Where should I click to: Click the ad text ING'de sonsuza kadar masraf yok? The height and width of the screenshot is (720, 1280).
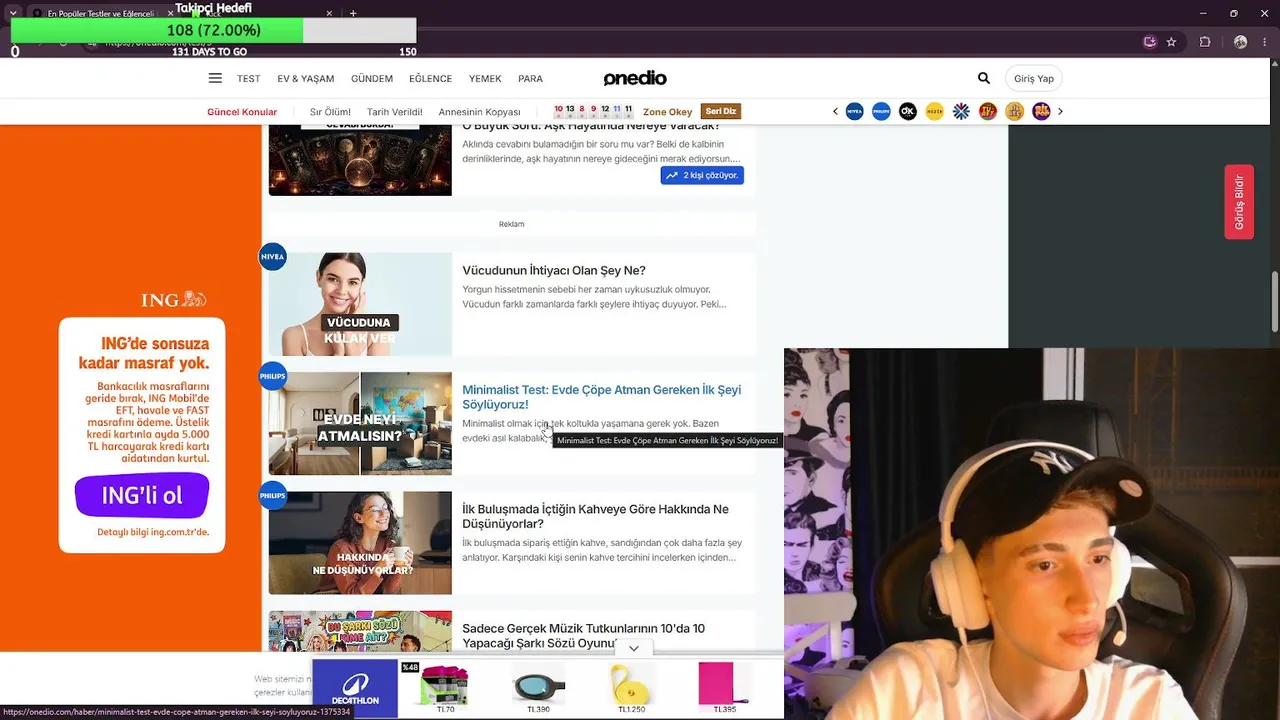(144, 353)
